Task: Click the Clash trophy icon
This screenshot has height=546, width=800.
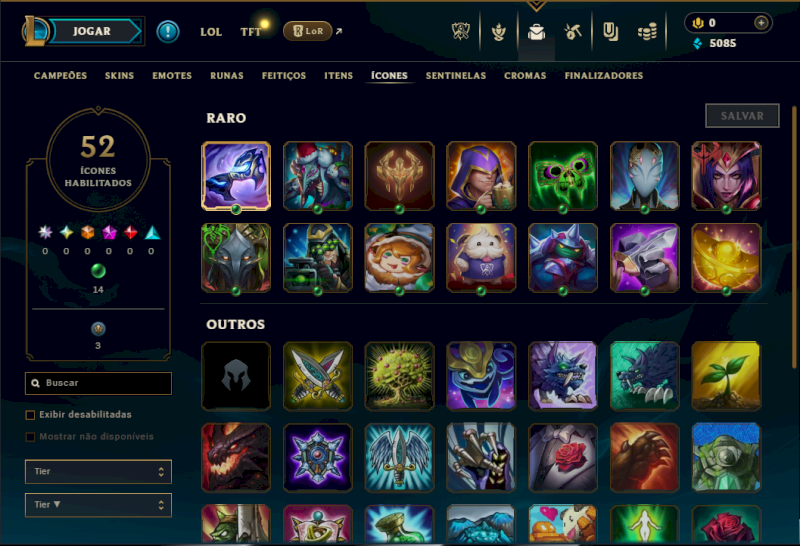Action: (x=461, y=32)
